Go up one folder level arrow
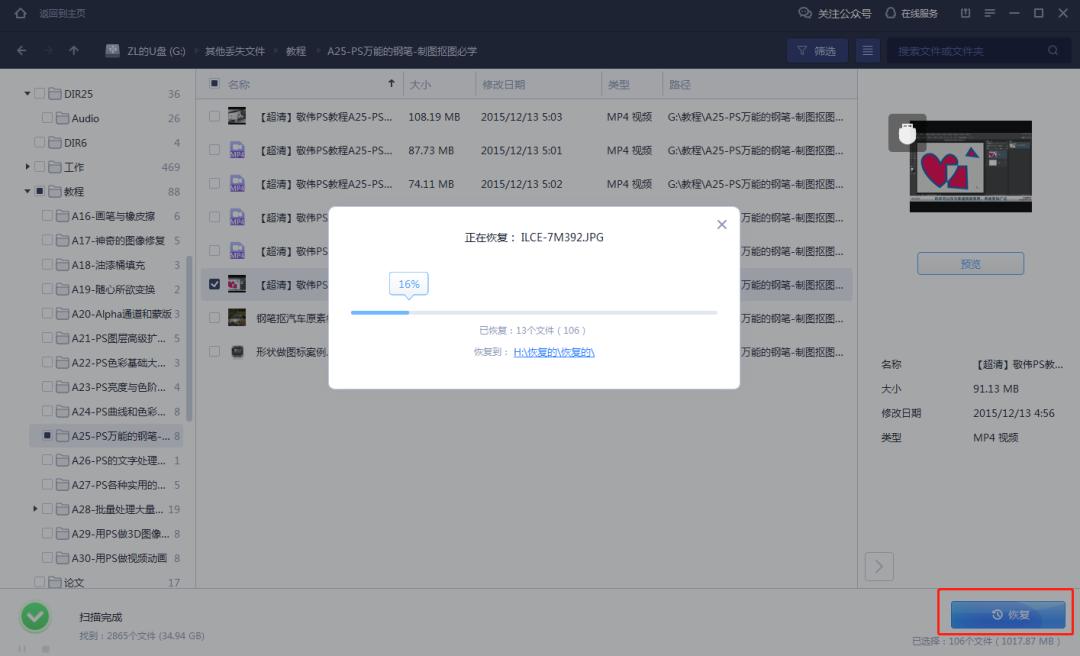 (x=74, y=50)
